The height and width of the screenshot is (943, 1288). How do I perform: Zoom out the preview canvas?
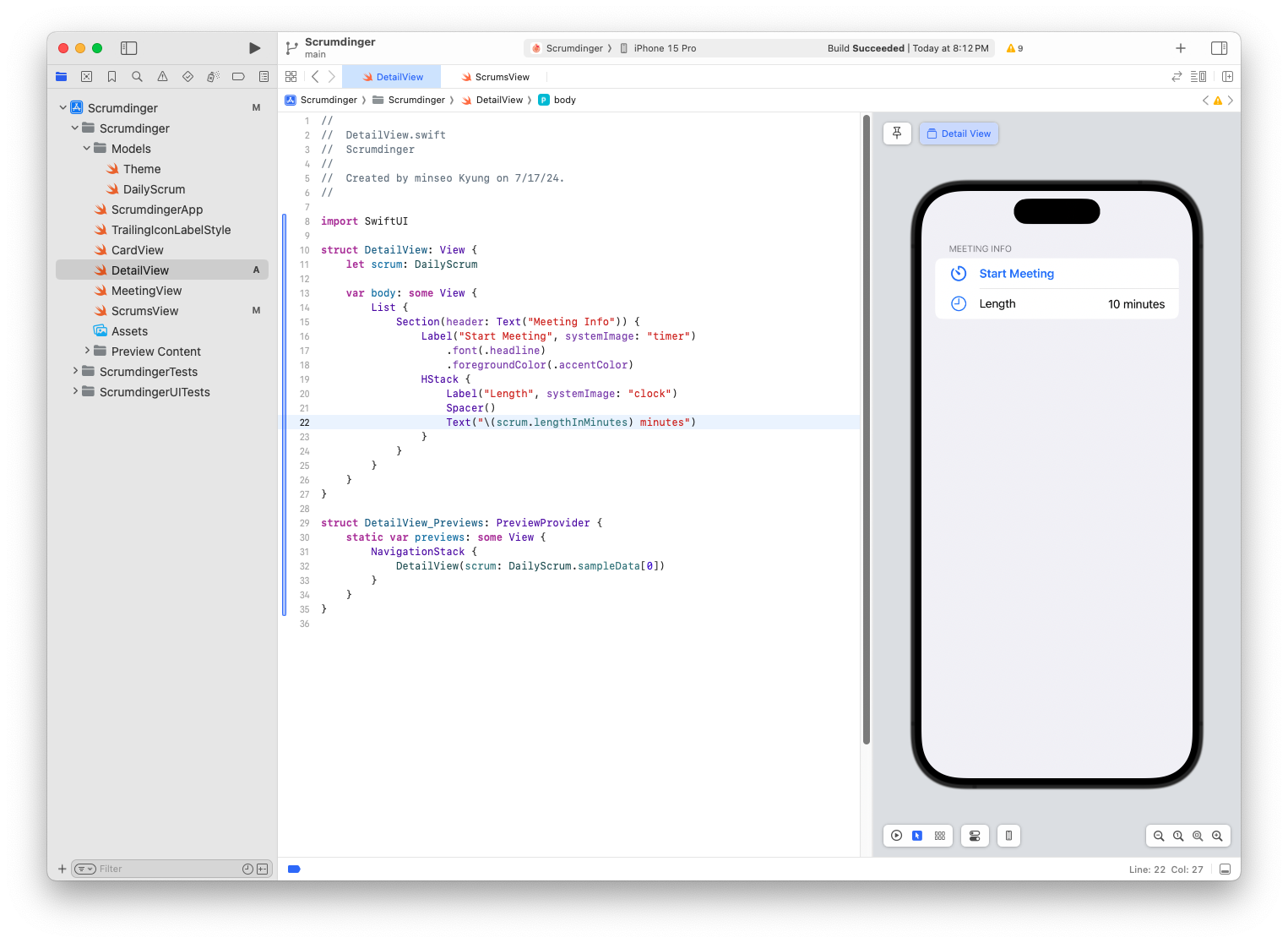(x=1159, y=836)
